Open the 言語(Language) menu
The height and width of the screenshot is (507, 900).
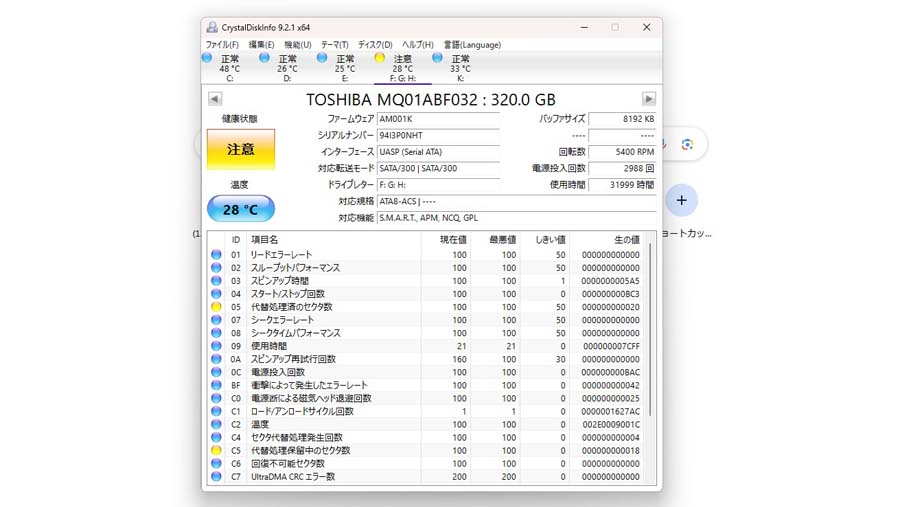tap(472, 44)
